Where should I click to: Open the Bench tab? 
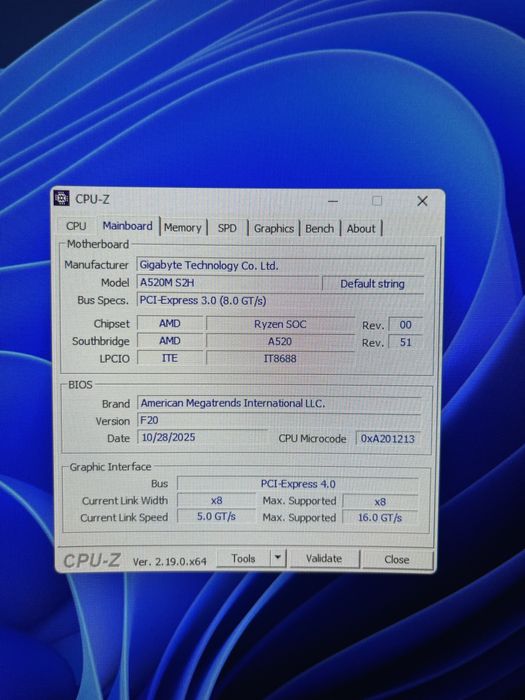click(320, 229)
